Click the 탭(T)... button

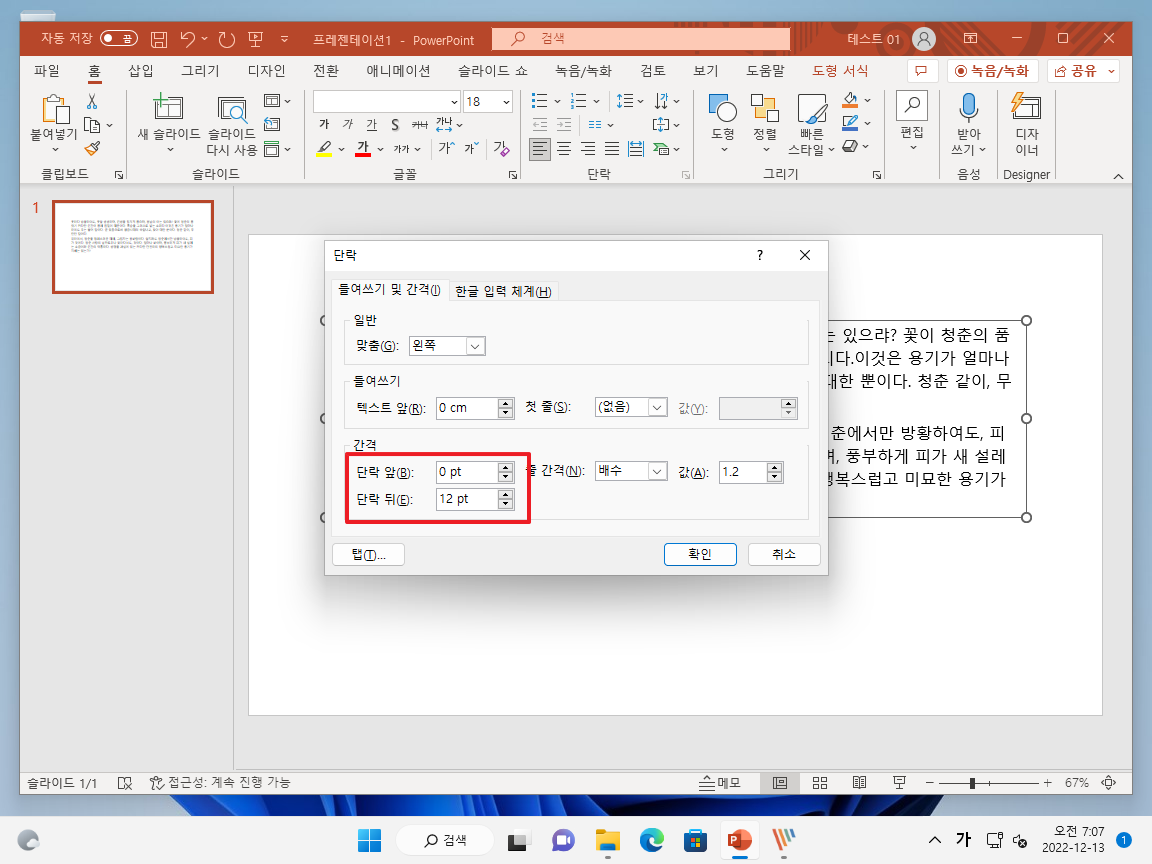368,555
